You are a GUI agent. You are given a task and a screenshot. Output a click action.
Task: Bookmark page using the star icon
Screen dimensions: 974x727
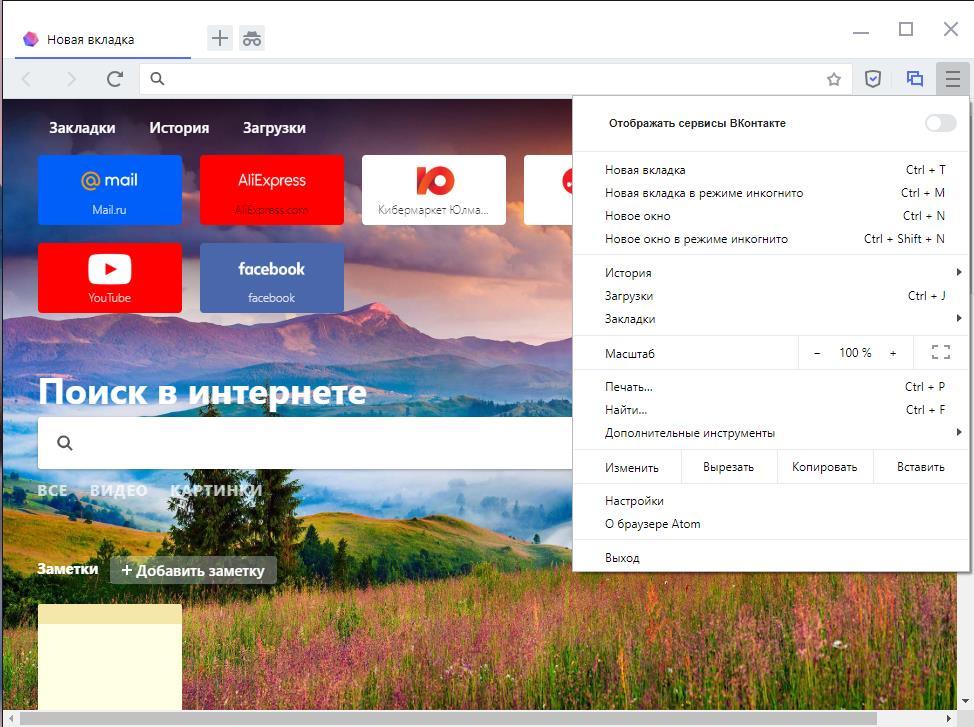coord(834,79)
